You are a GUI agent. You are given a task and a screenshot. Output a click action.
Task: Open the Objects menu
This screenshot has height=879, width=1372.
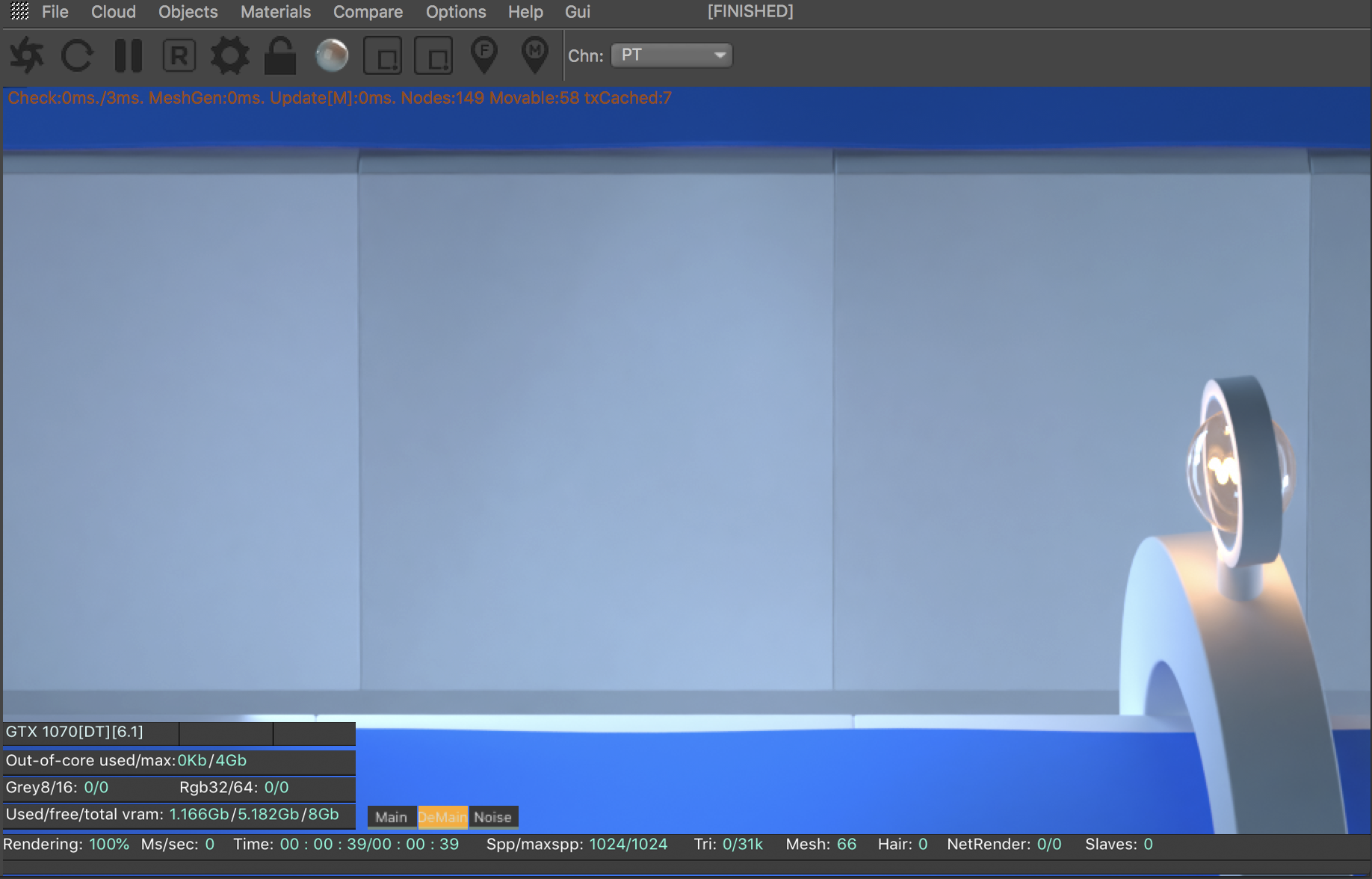[x=188, y=12]
